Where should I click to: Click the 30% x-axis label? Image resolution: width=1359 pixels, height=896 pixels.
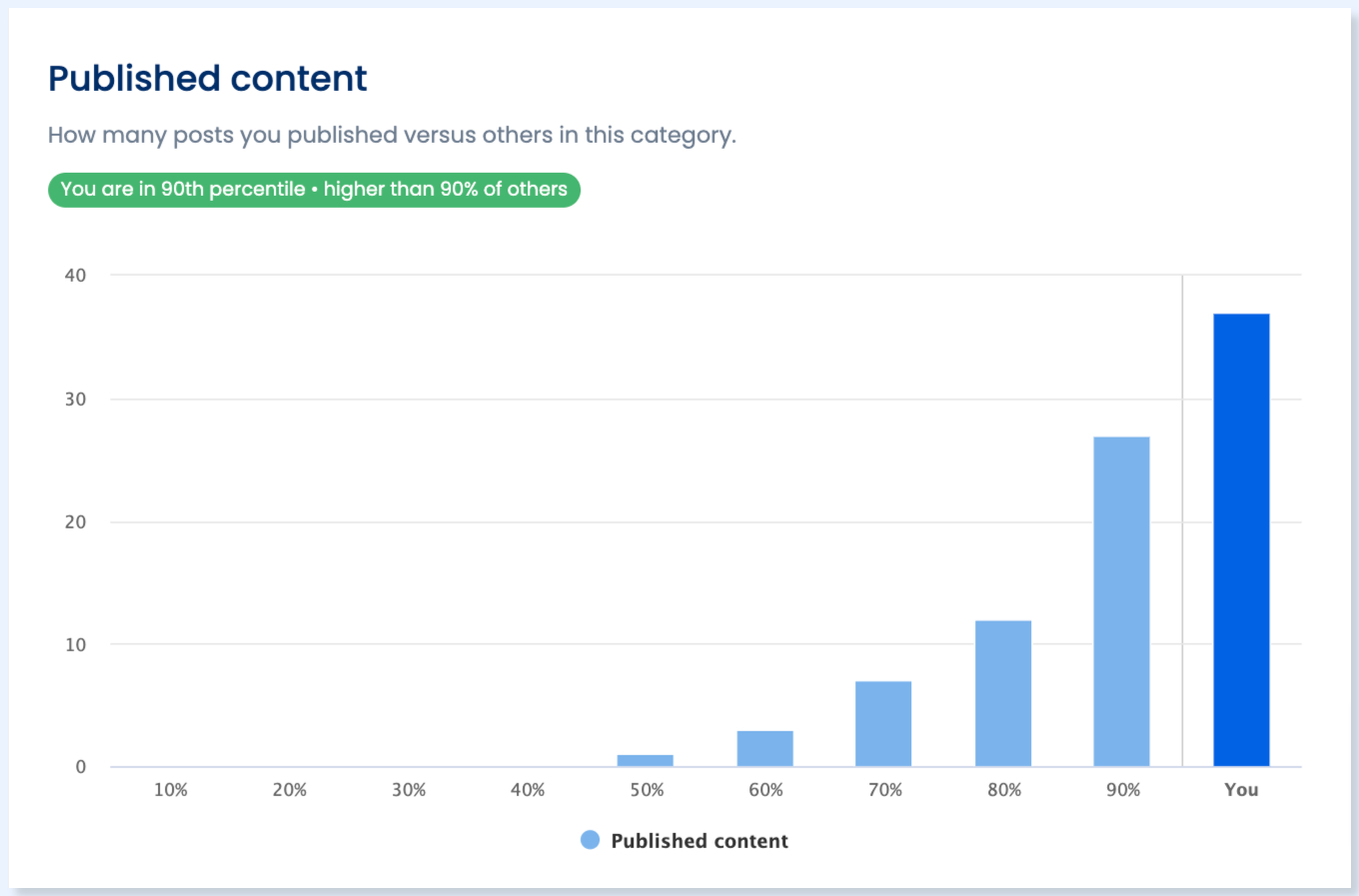pos(409,790)
